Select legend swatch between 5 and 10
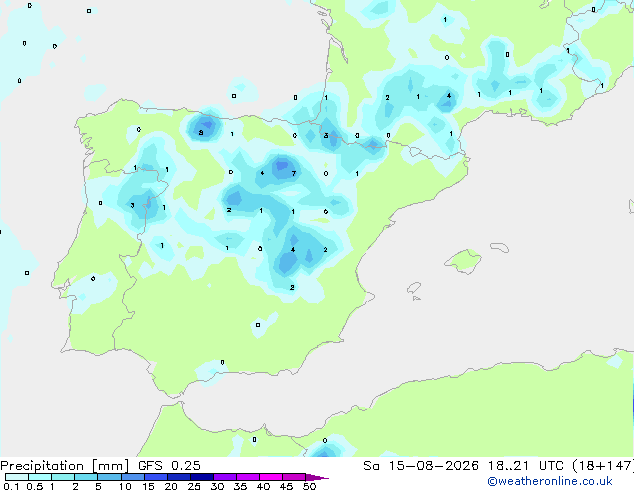634x490 pixels. (110, 477)
